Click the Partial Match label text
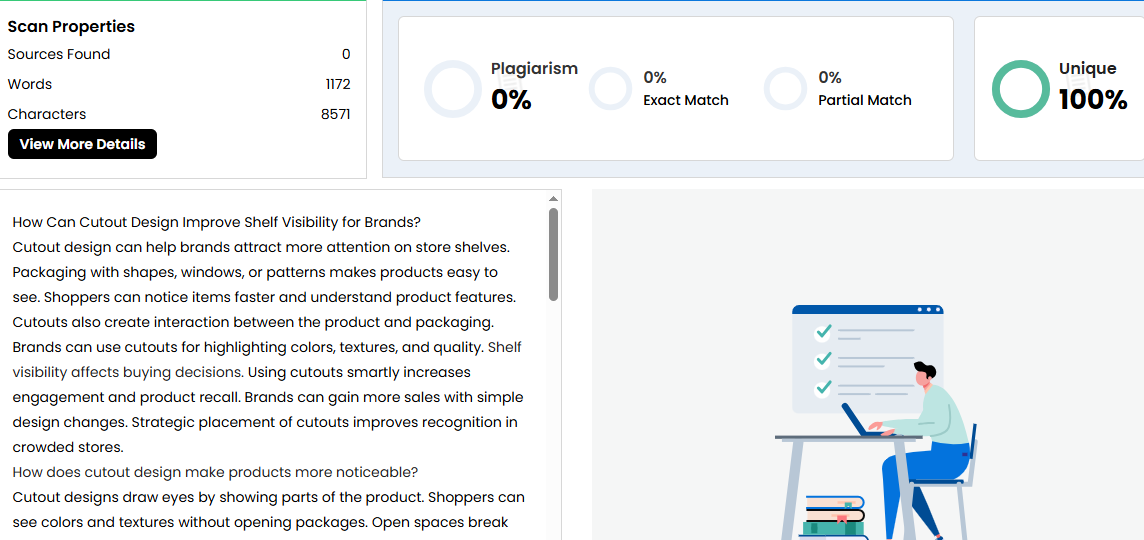Screen dimensions: 1144x540 coord(865,100)
